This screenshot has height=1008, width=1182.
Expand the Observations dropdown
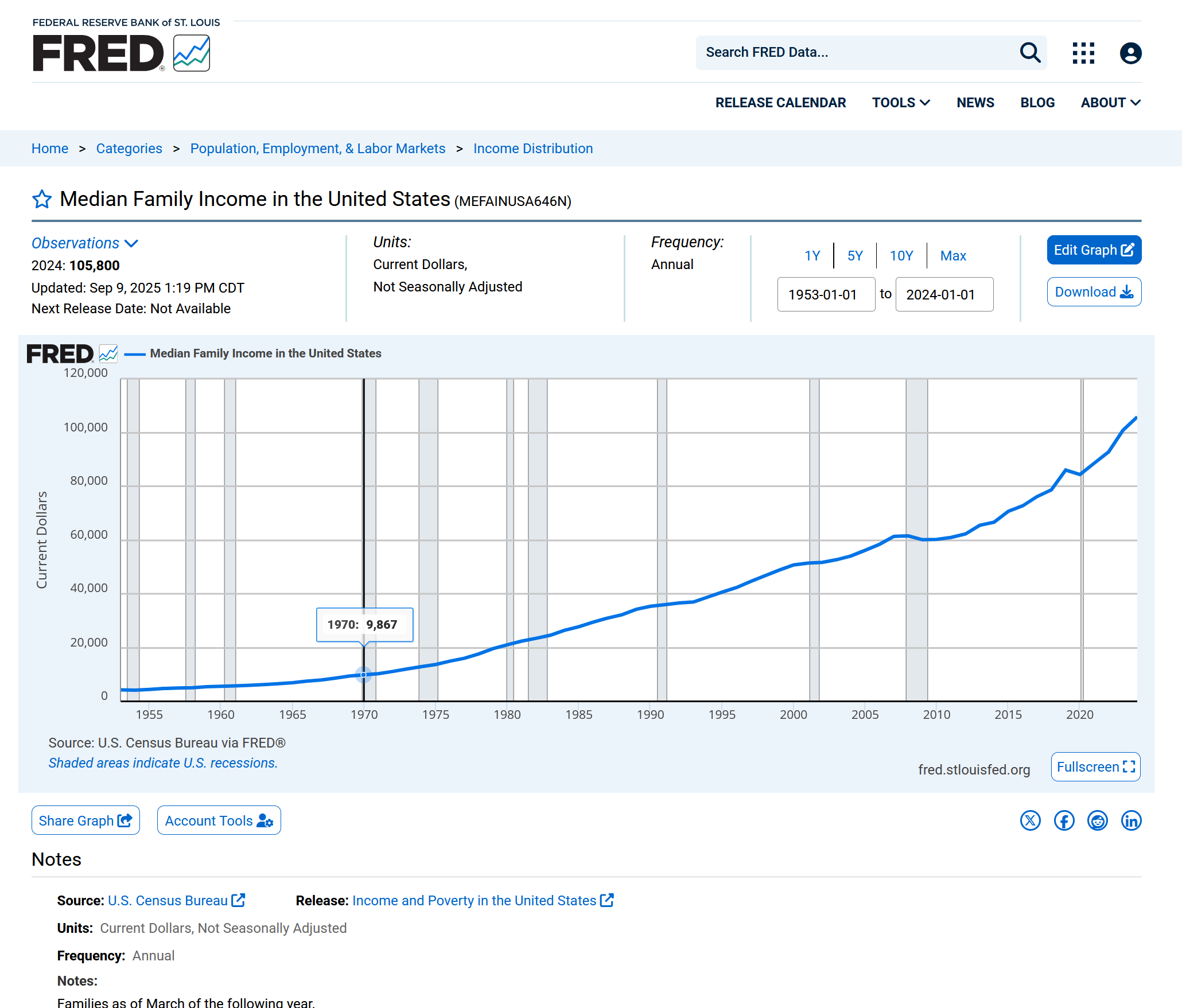point(85,243)
